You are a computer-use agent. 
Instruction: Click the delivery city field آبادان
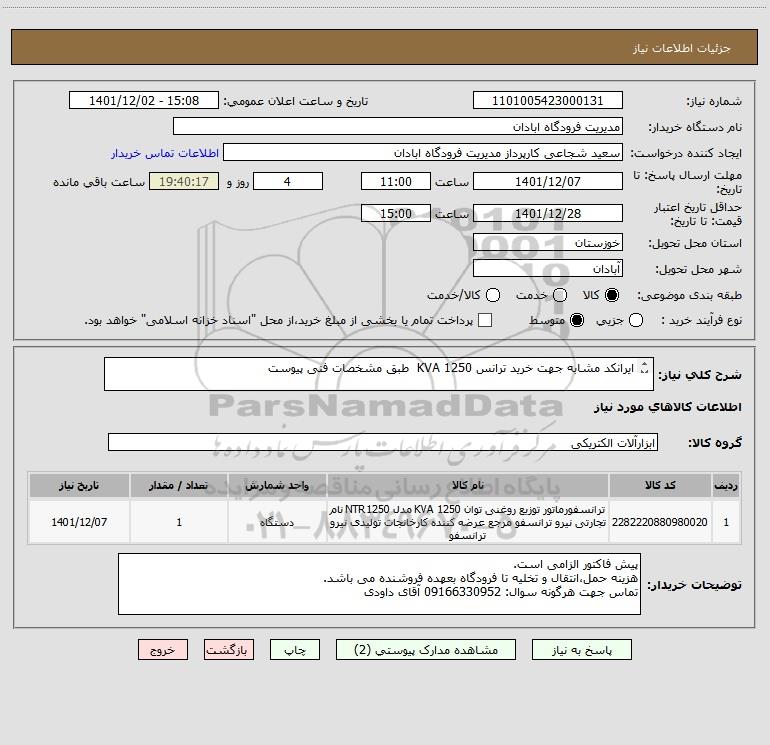tap(548, 268)
